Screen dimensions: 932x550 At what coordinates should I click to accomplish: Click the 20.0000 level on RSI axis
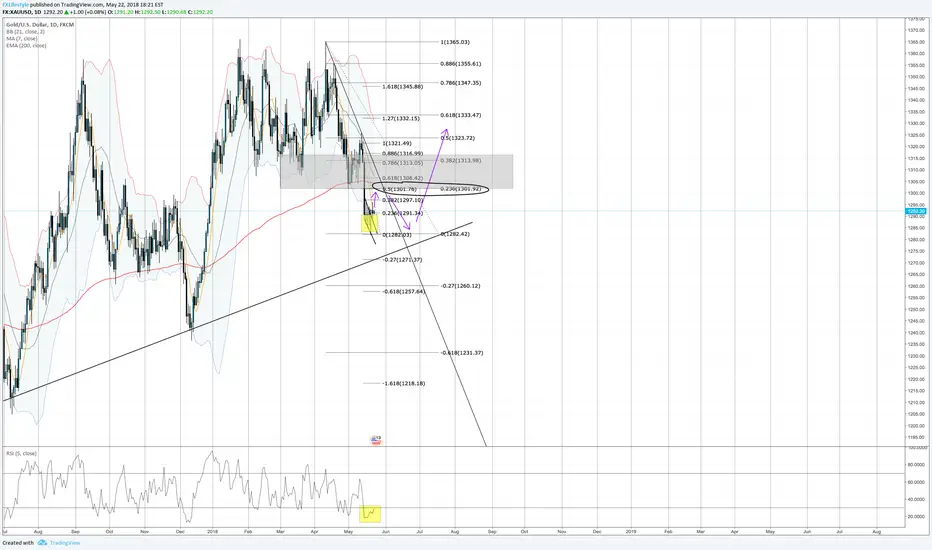coord(915,517)
